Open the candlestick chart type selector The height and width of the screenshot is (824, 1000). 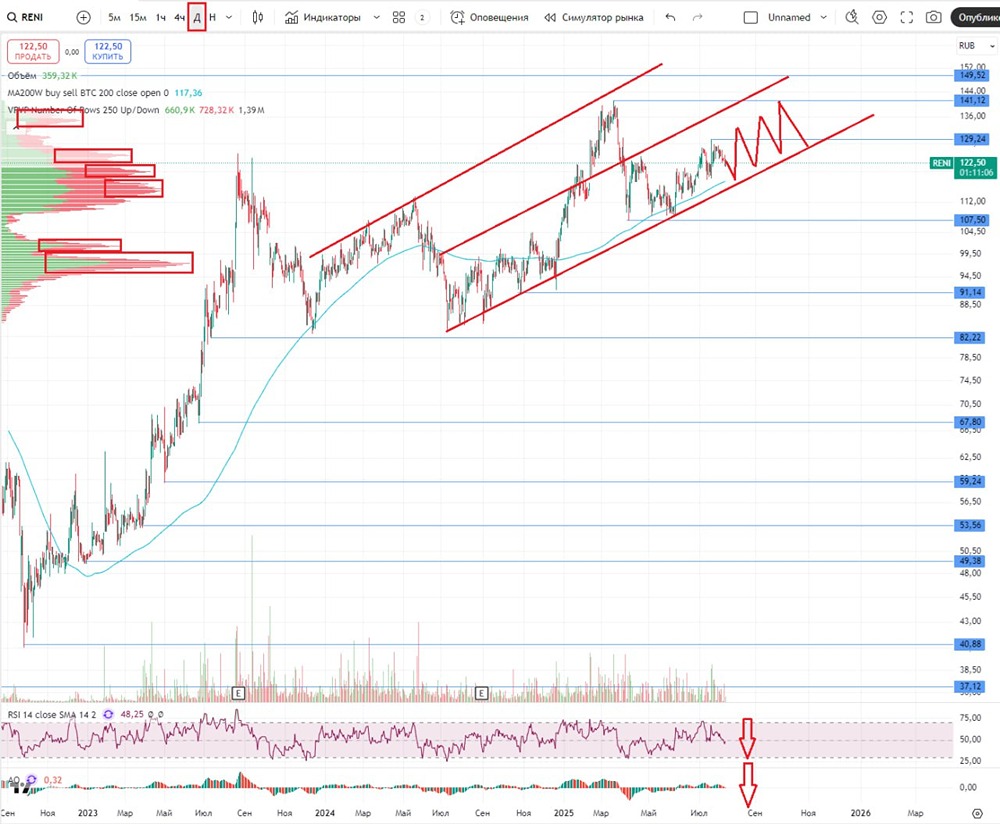258,17
